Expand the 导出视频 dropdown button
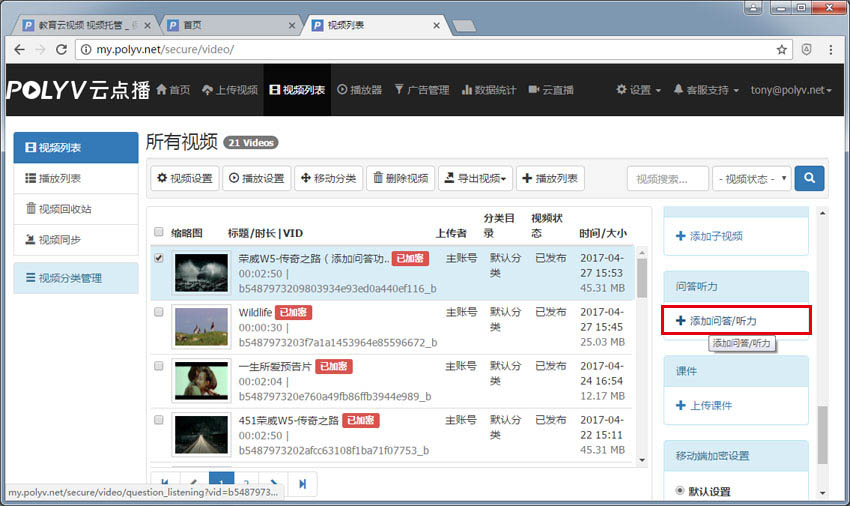The image size is (850, 506). click(x=475, y=179)
